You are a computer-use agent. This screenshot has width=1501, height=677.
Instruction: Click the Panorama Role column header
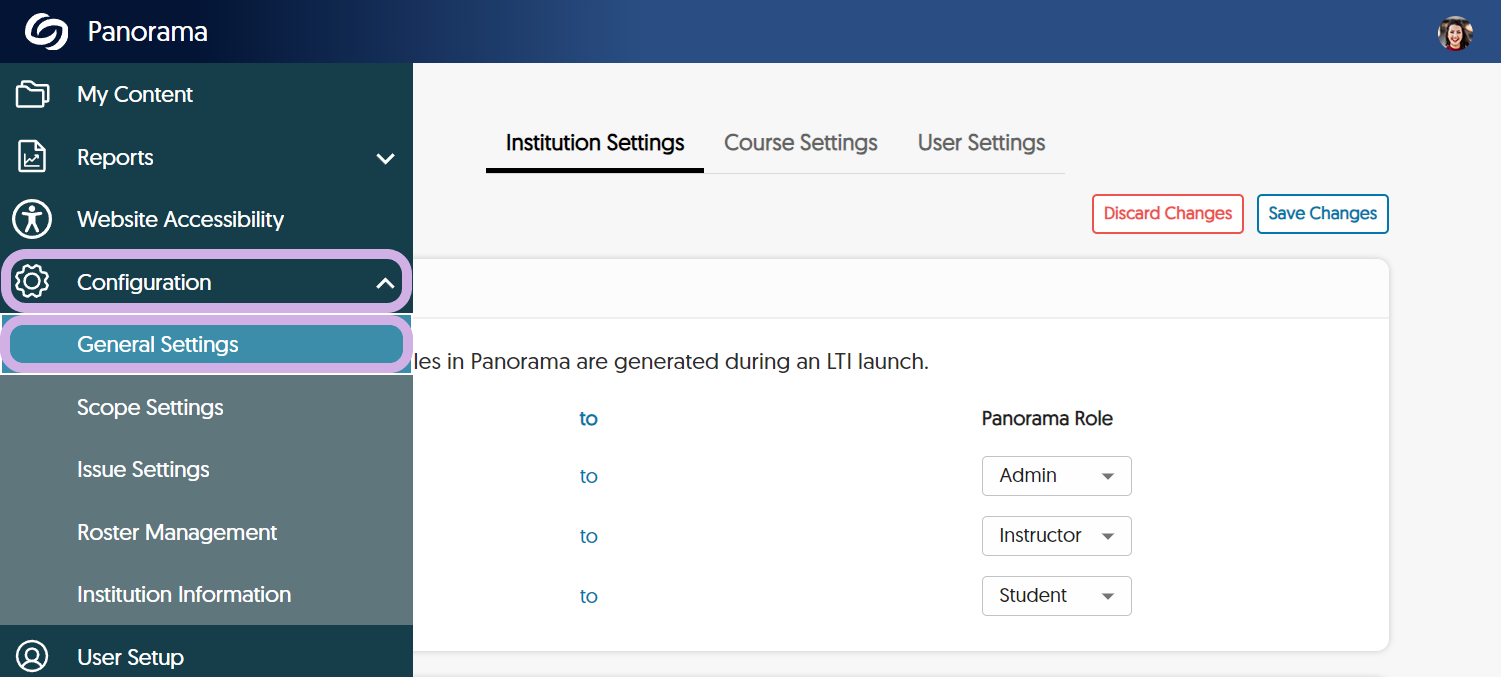pos(1047,419)
